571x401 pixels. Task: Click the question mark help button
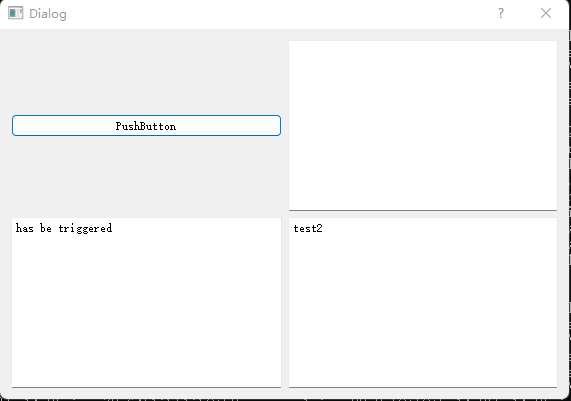(x=501, y=13)
